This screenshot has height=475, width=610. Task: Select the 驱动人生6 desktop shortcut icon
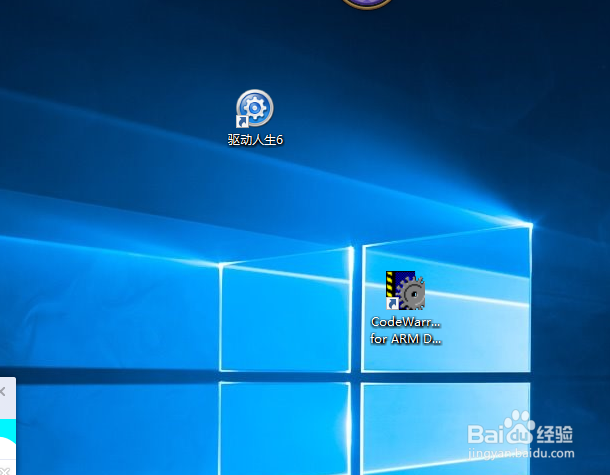(255, 109)
